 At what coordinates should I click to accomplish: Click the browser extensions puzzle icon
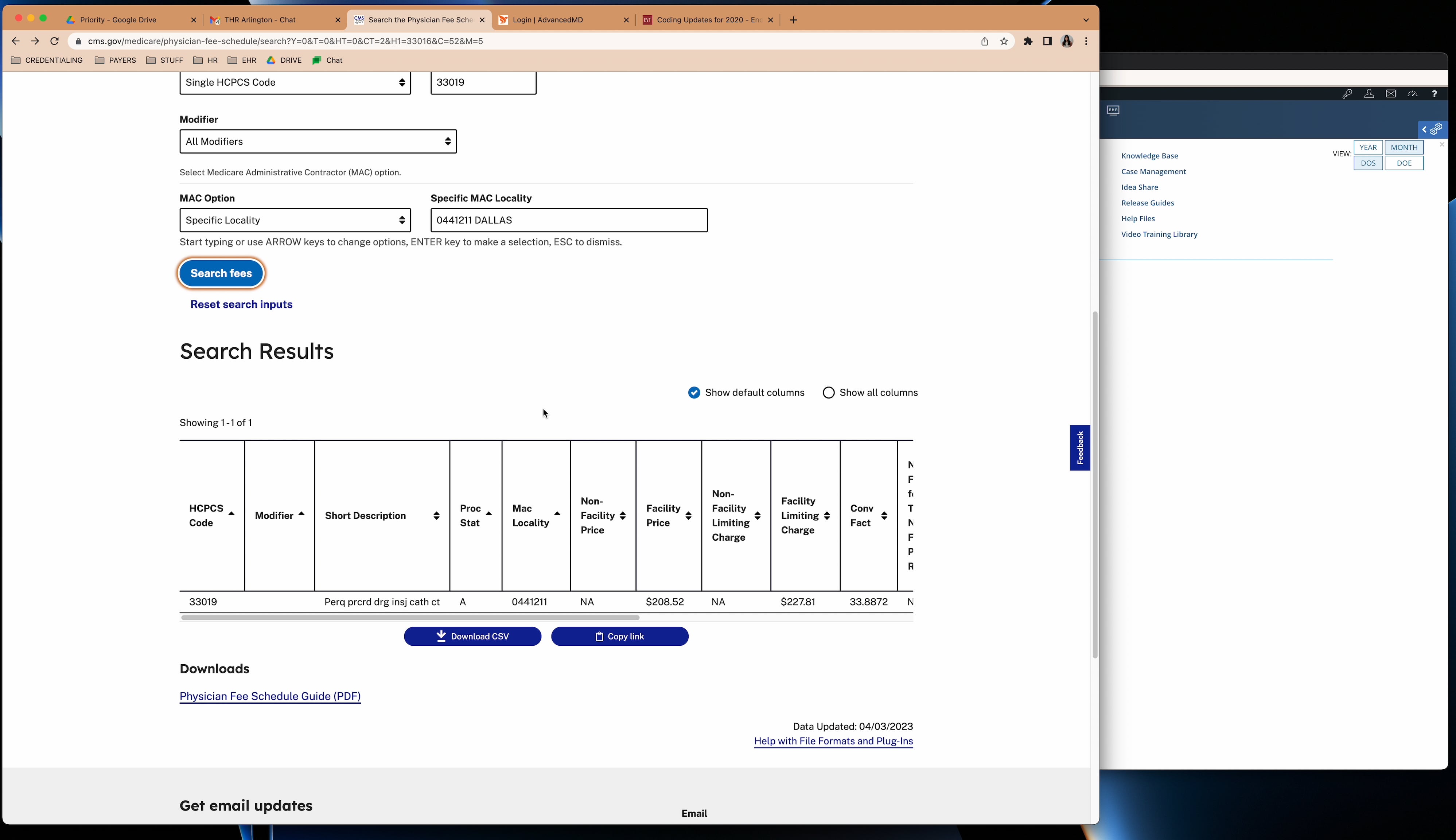point(1028,41)
